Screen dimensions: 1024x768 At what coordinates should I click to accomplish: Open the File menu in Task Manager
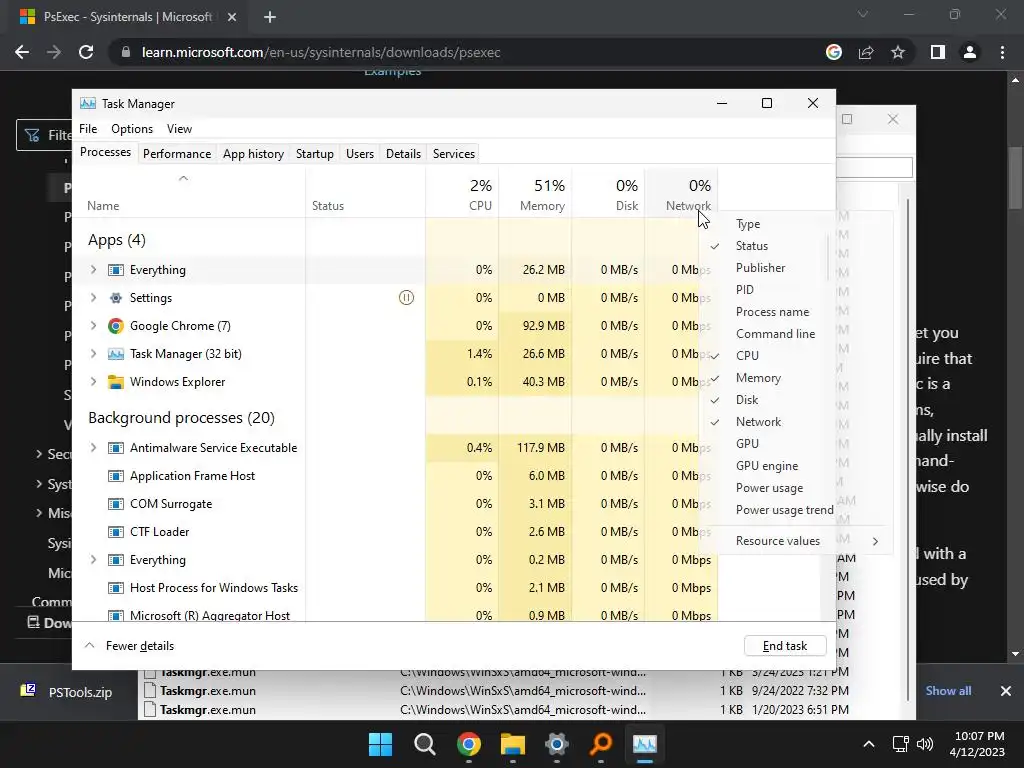pos(88,129)
